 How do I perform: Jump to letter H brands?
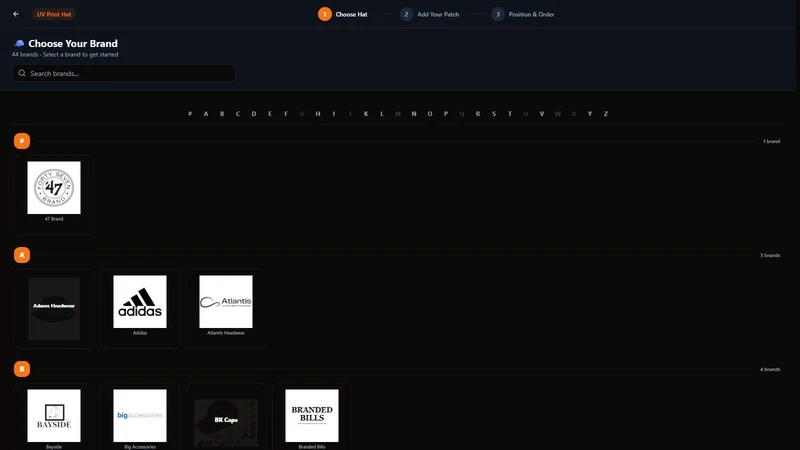318,114
